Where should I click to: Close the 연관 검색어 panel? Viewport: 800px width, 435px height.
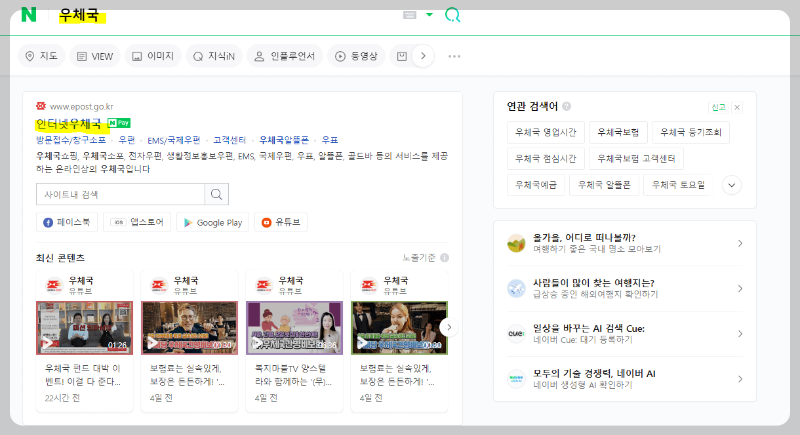coord(737,107)
